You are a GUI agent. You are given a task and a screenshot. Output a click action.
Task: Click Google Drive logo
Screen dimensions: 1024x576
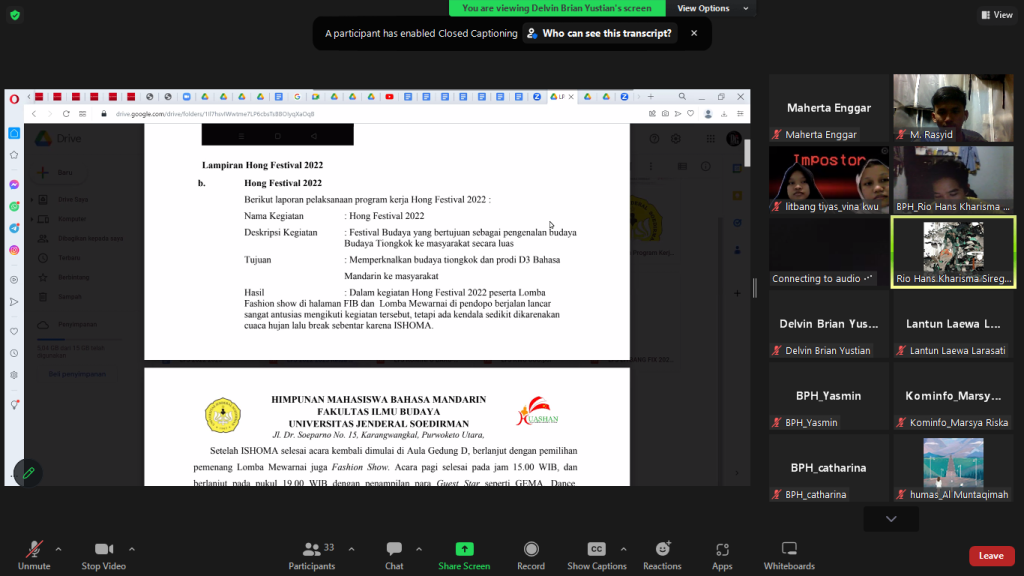click(x=58, y=138)
